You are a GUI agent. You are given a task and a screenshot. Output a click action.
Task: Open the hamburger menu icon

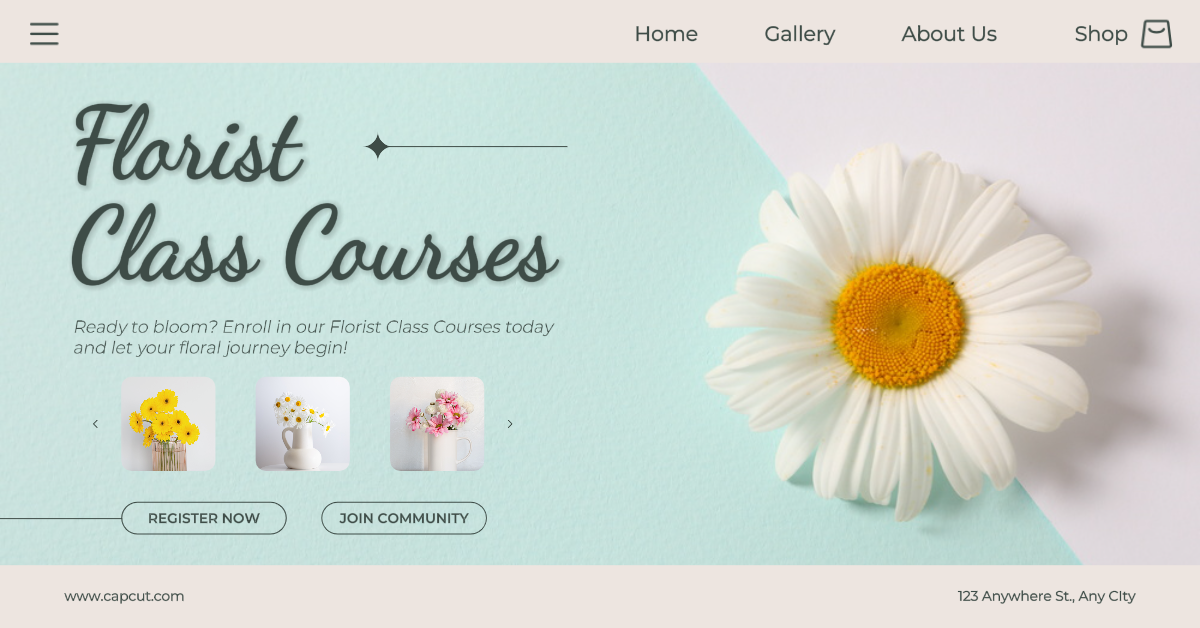44,34
